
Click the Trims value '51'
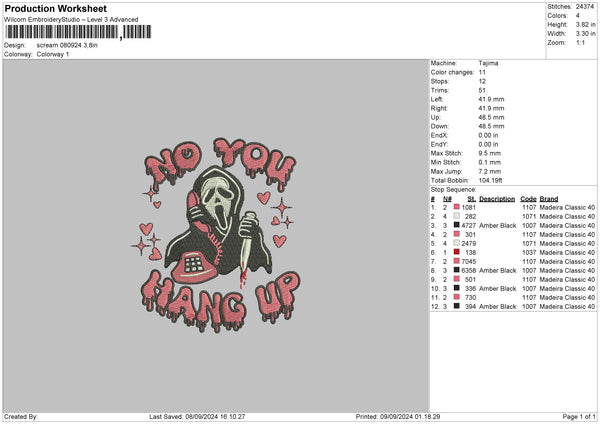482,90
